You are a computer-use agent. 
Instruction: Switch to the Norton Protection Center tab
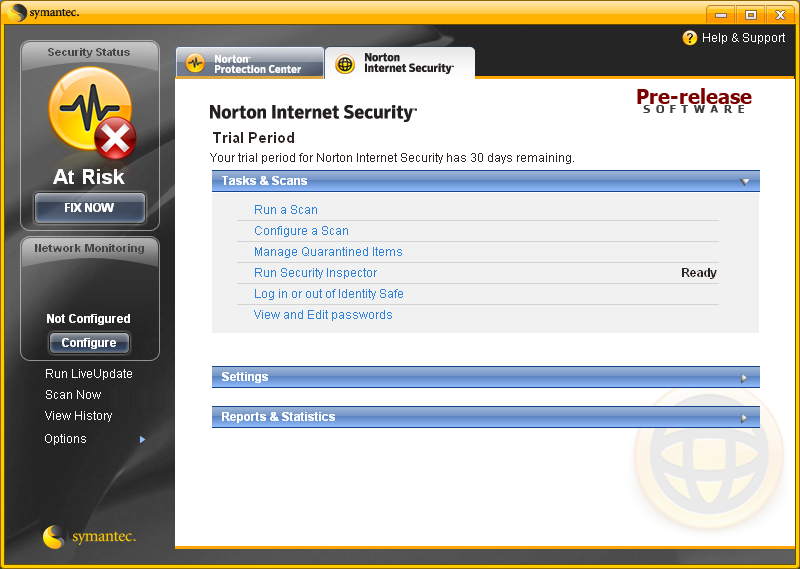coord(249,63)
